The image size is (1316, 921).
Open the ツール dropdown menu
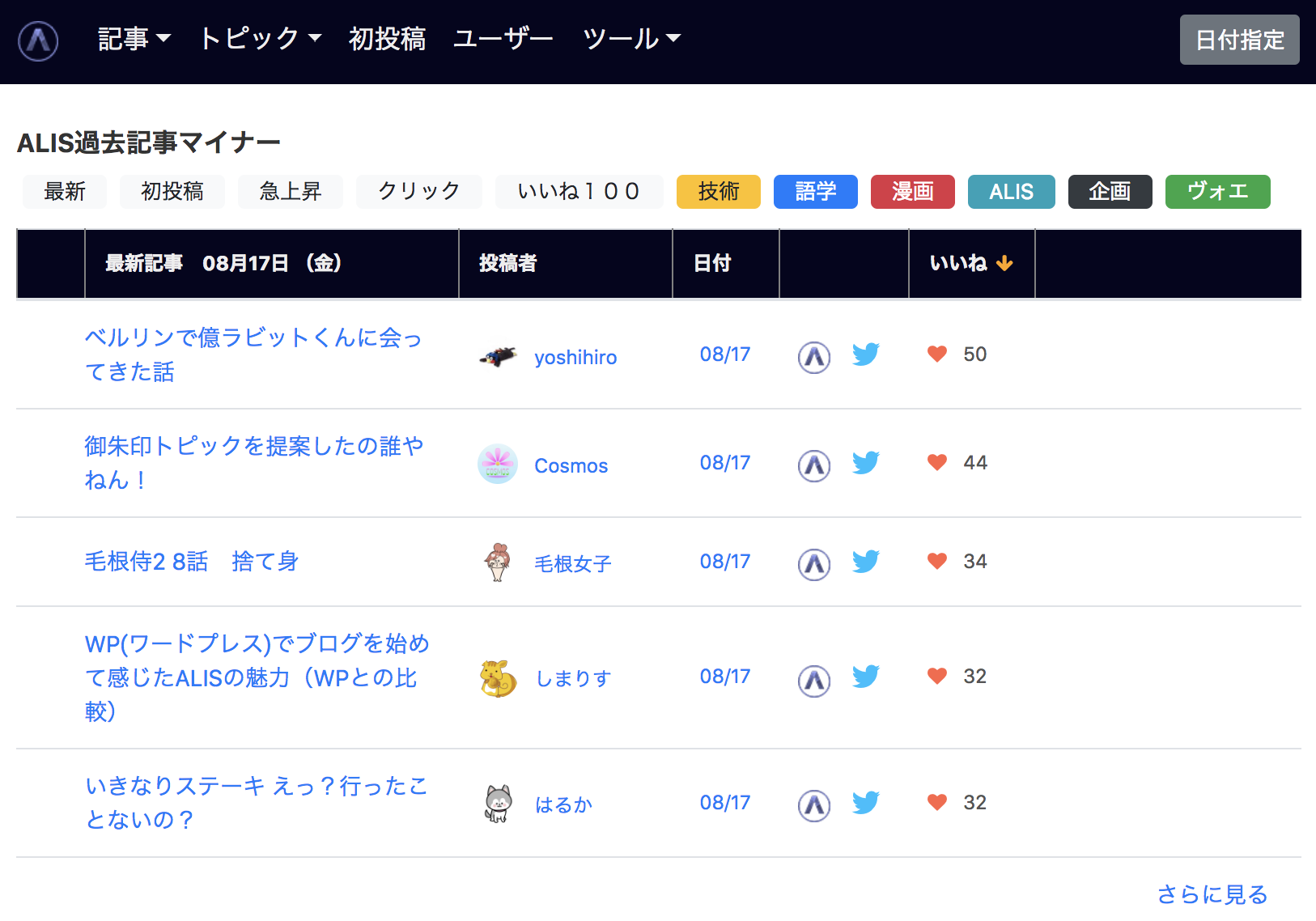pyautogui.click(x=631, y=39)
